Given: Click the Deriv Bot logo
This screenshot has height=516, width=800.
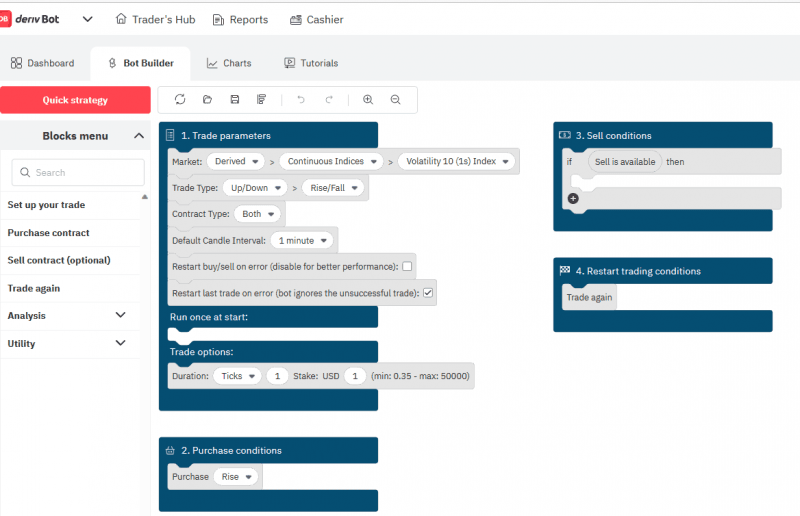Looking at the screenshot, I should [30, 19].
